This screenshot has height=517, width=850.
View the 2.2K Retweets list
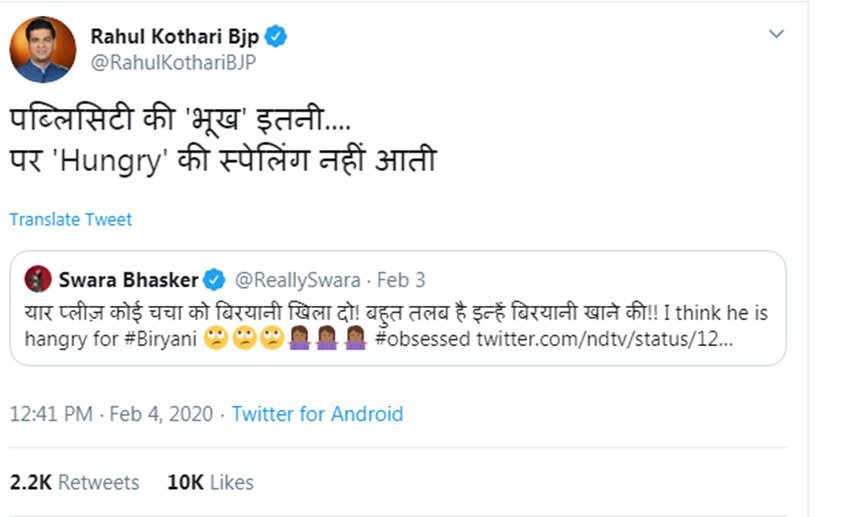click(x=75, y=482)
